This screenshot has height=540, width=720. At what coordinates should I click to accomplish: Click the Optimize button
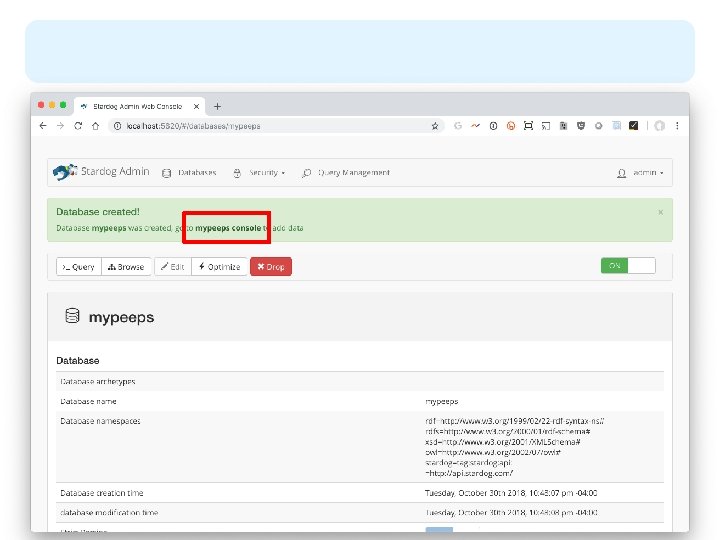pos(219,267)
